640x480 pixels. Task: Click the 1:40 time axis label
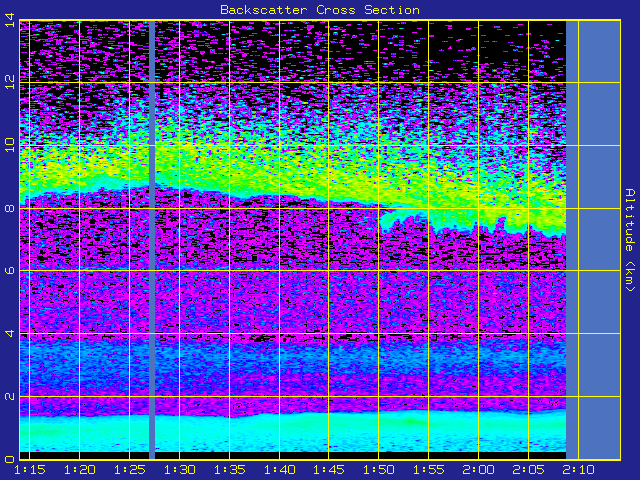tap(279, 469)
